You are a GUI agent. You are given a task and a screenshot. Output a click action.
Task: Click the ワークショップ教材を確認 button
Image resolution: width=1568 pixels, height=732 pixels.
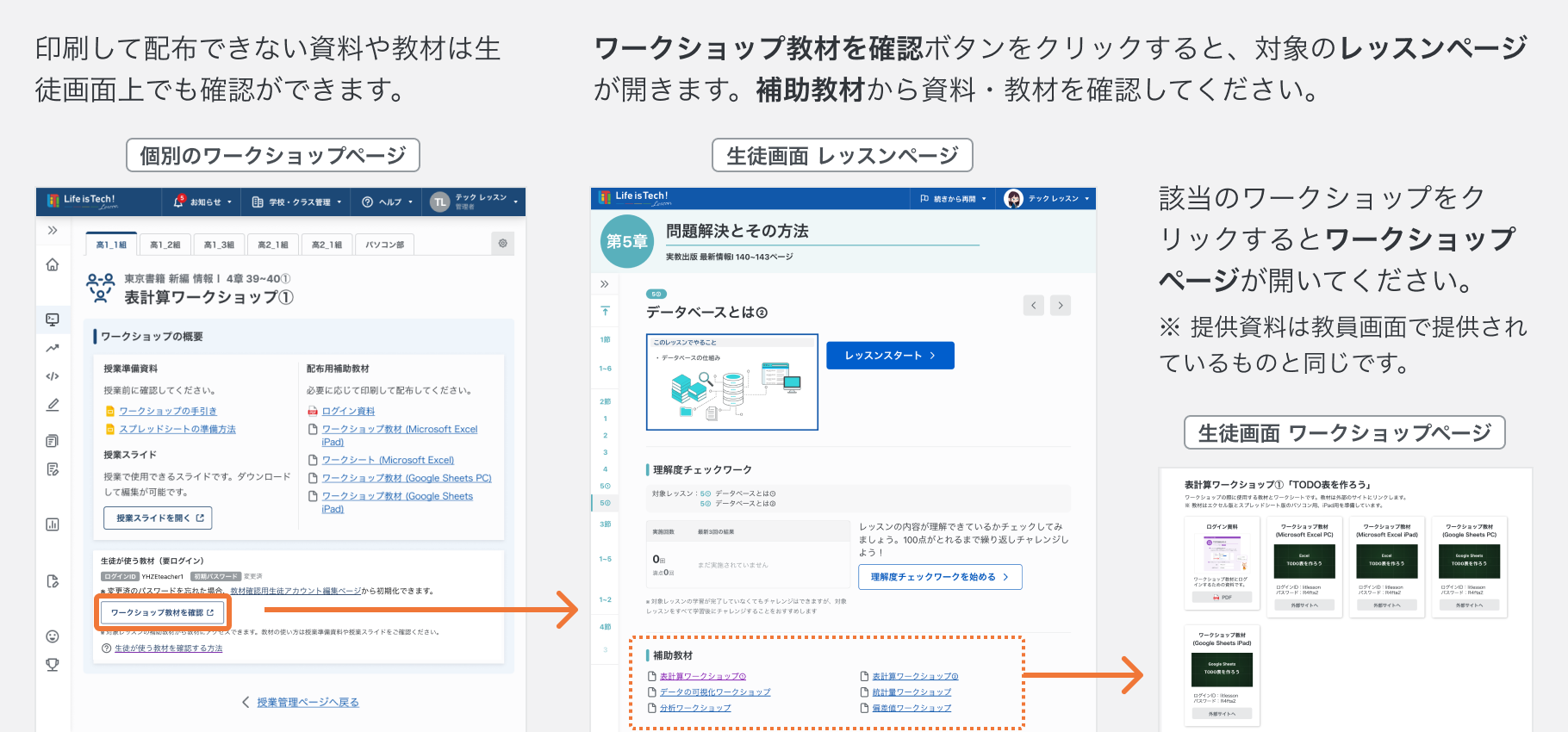(163, 612)
